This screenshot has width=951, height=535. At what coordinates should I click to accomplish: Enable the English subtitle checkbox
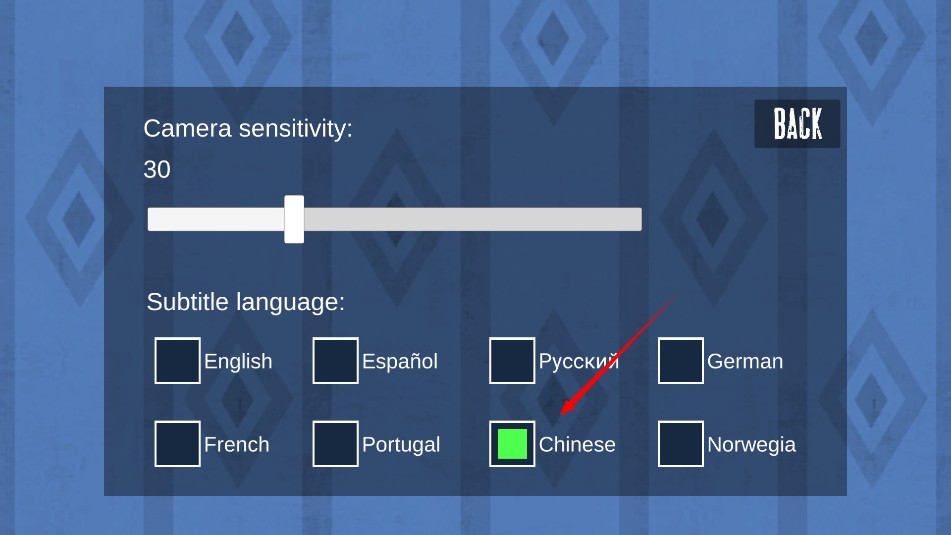(x=177, y=361)
